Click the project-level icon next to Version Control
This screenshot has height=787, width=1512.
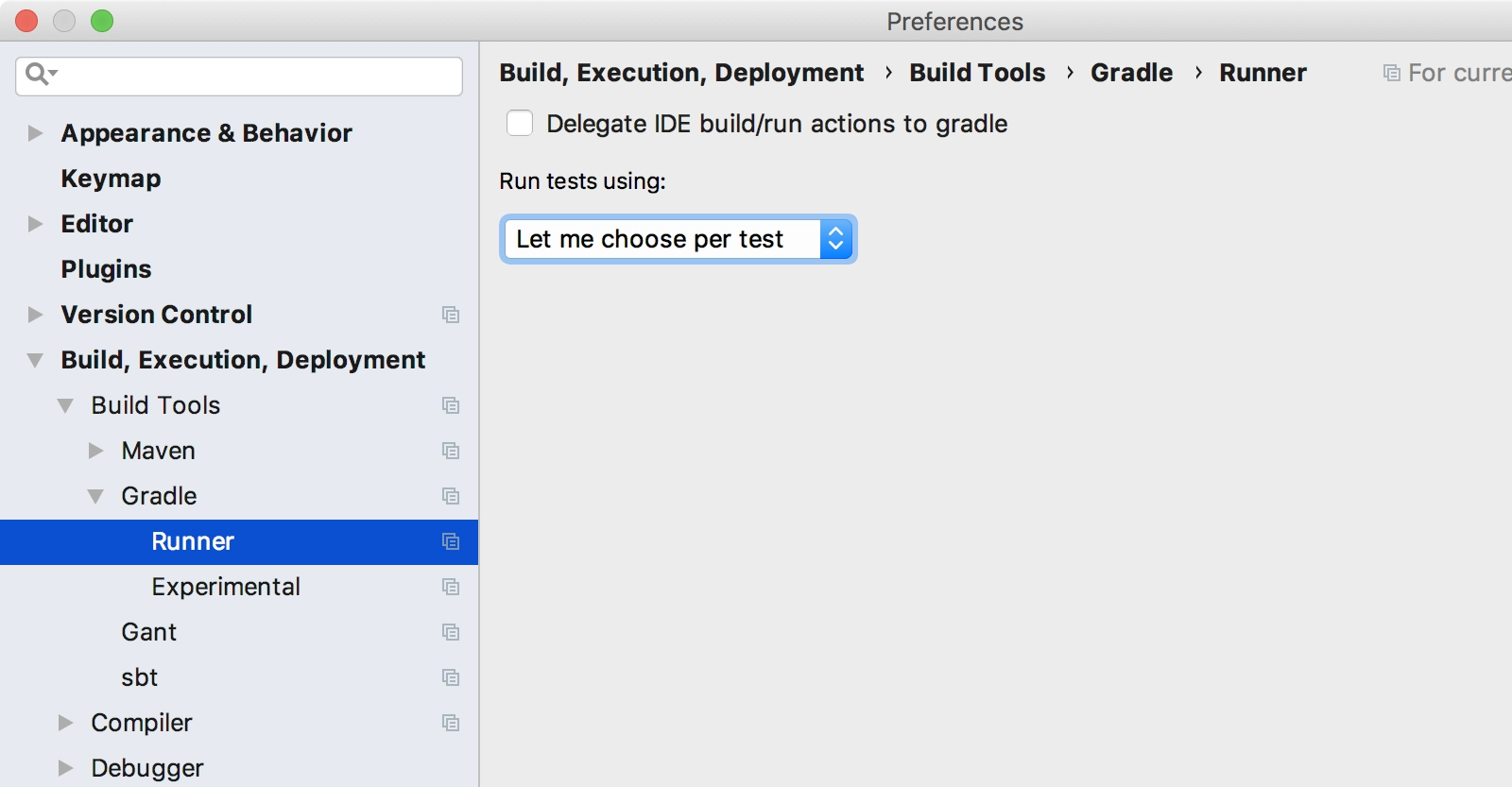coord(451,315)
